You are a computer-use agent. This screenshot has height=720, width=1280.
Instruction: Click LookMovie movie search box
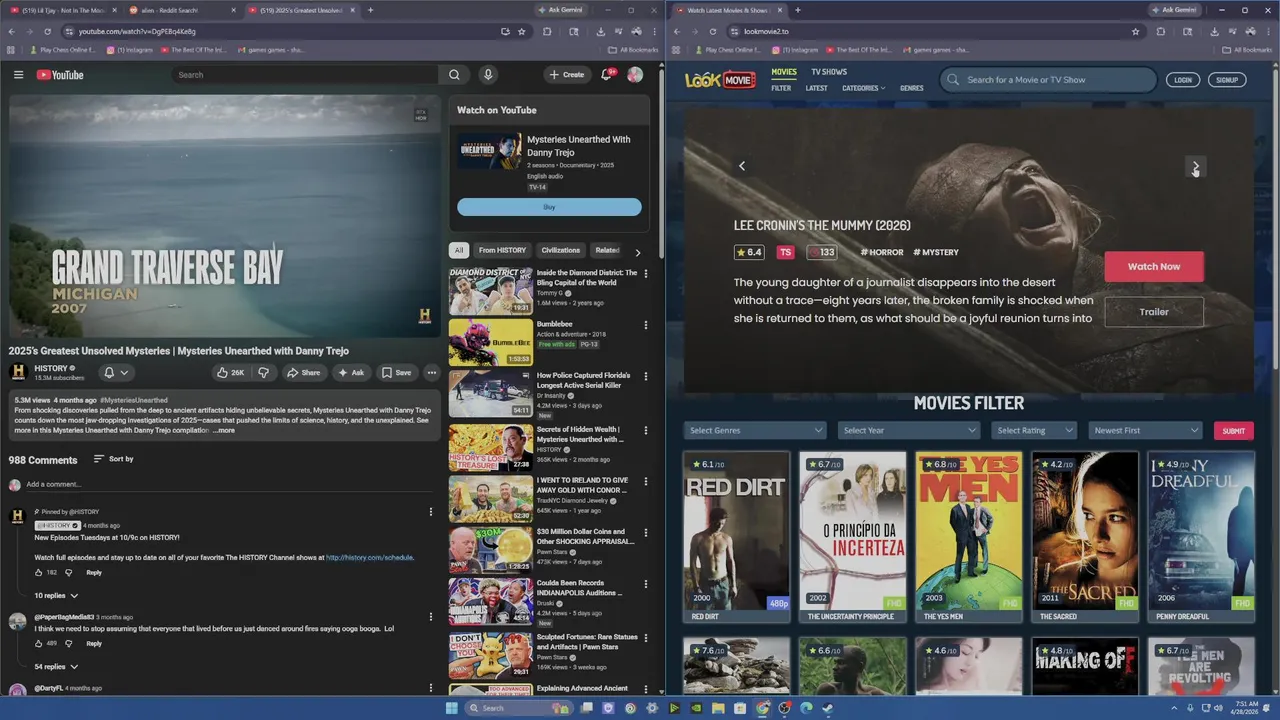[1047, 80]
